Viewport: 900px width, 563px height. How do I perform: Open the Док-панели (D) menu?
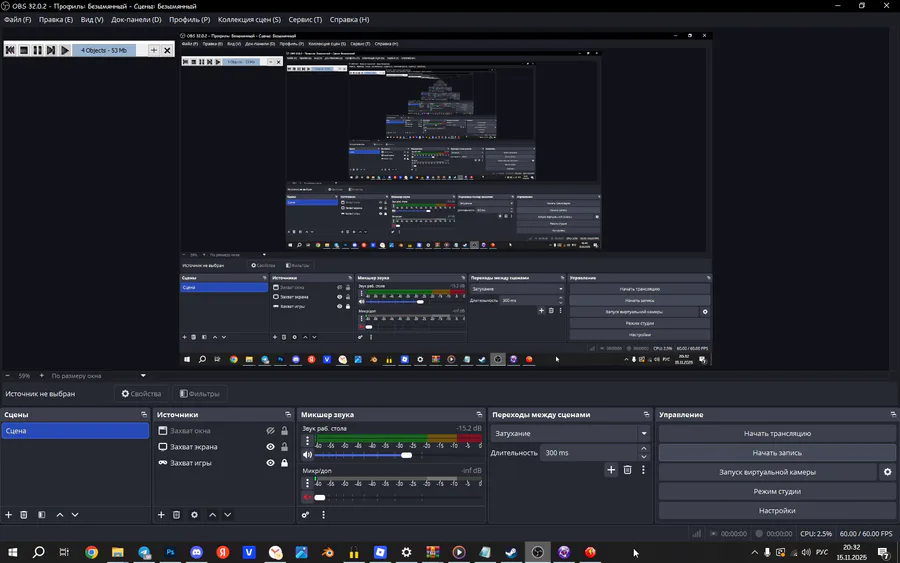click(x=136, y=20)
